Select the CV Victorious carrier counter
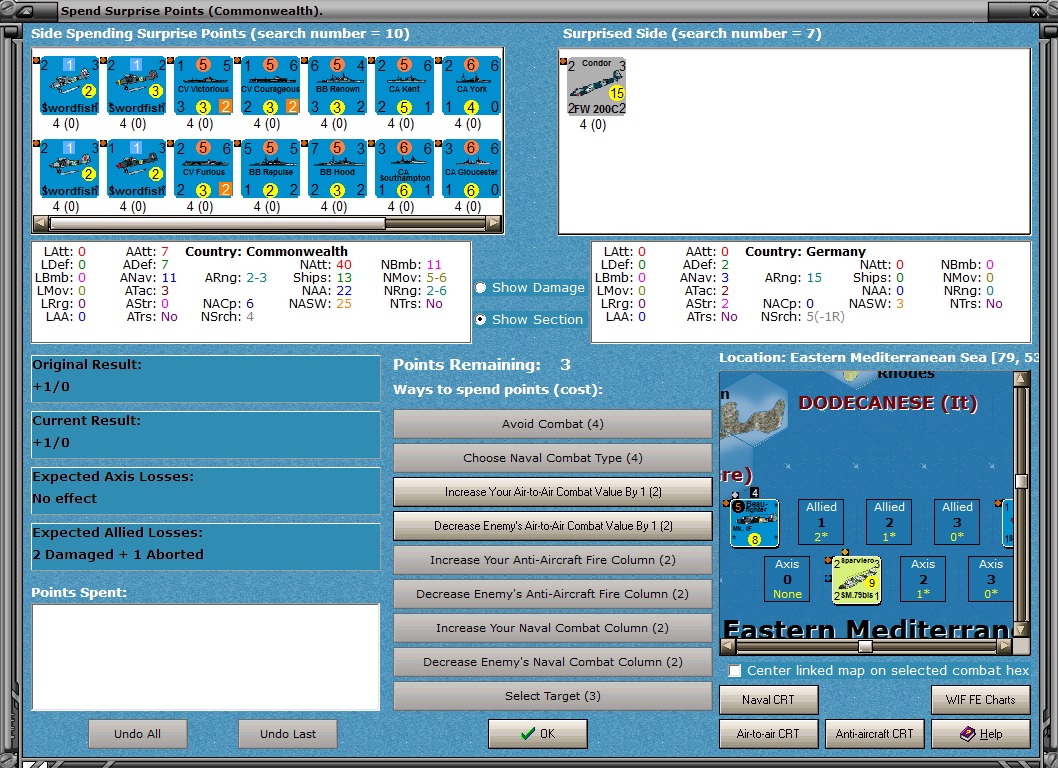 203,86
